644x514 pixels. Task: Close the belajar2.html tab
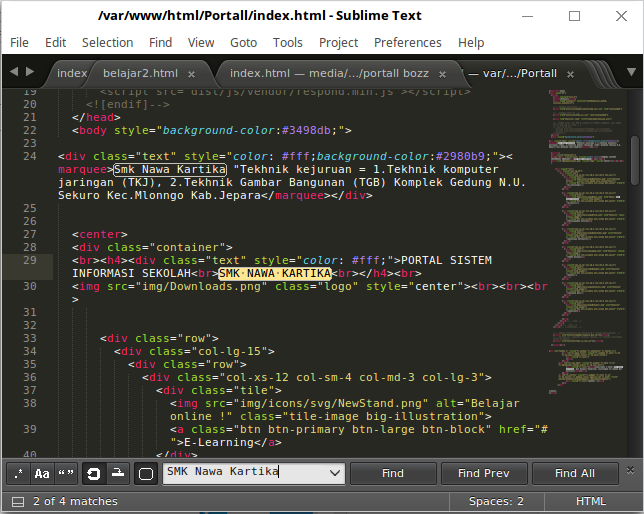[x=191, y=74]
